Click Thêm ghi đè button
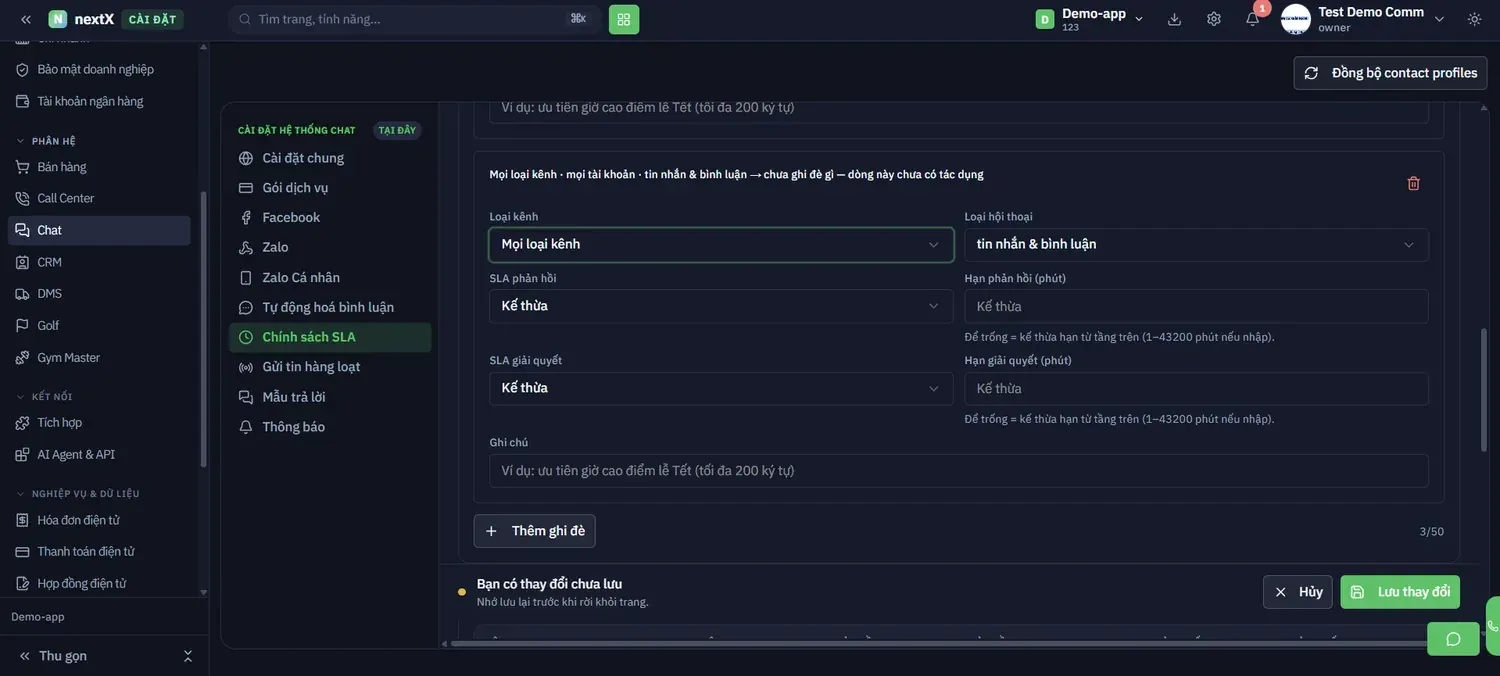 click(534, 531)
